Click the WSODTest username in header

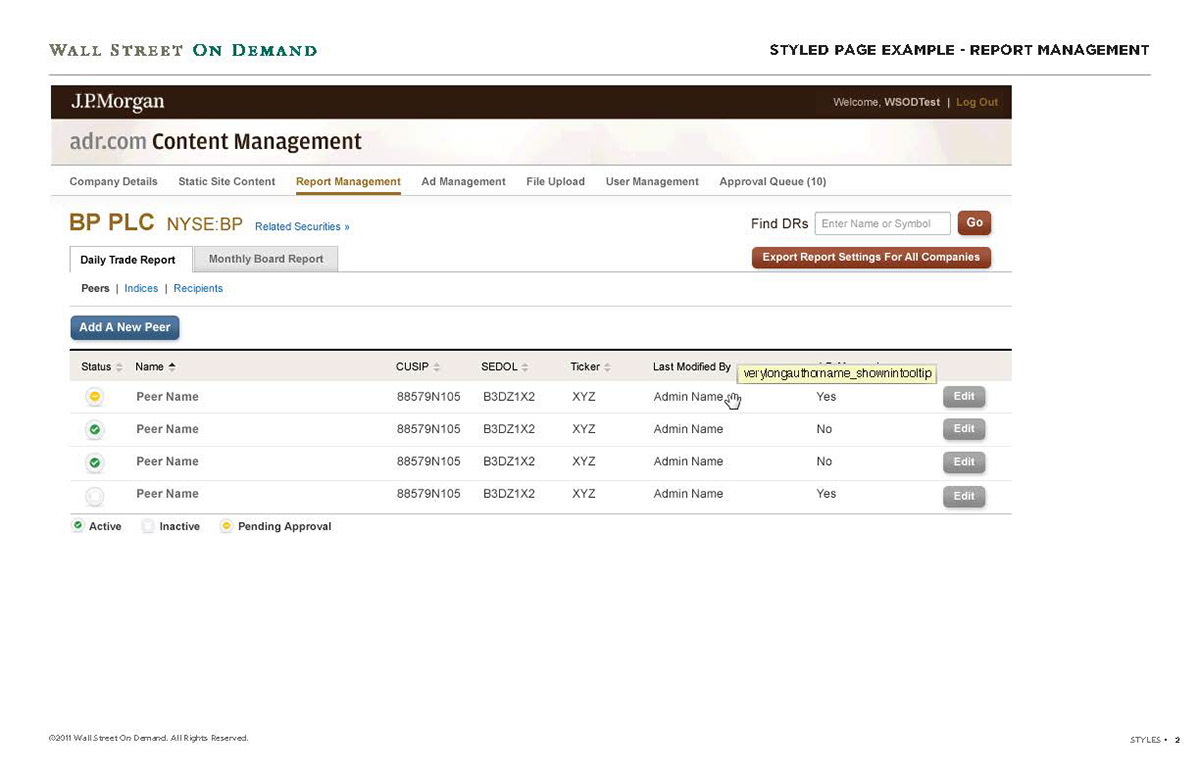[912, 102]
